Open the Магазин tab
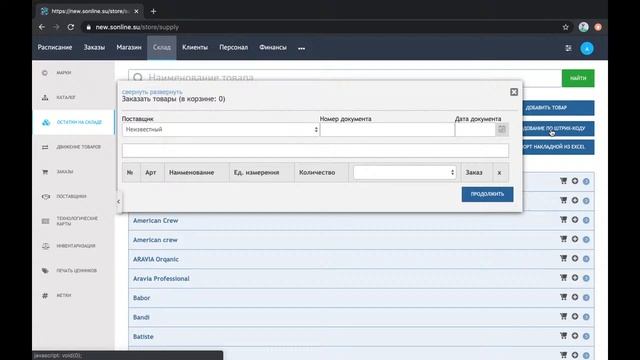This screenshot has height=360, width=640. [x=129, y=47]
